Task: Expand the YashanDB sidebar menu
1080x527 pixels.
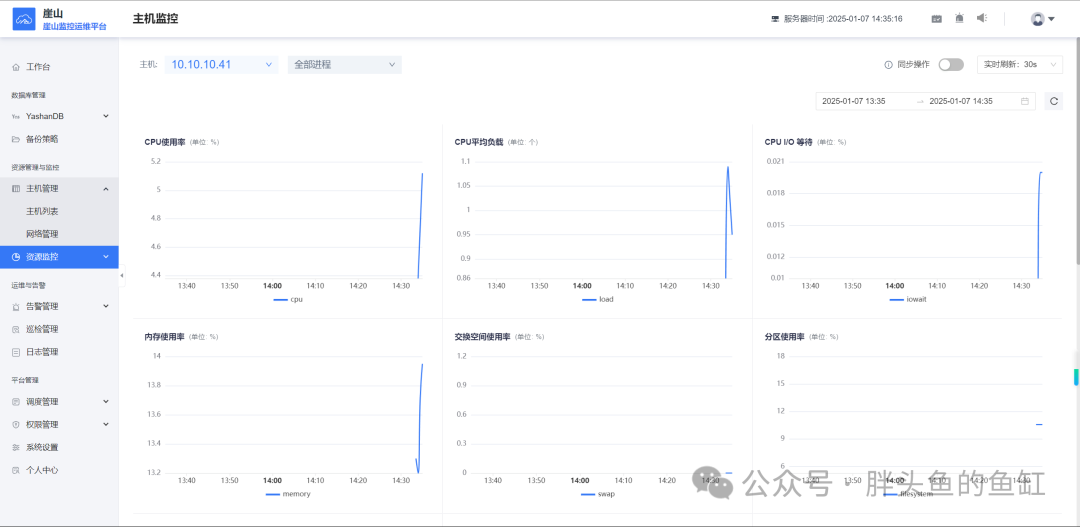Action: click(59, 116)
